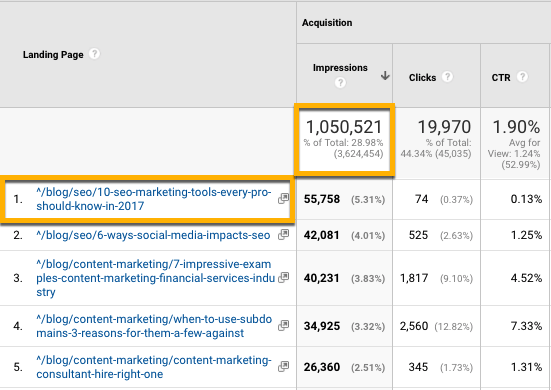Toggle the Impressions descending sort arrow

point(385,76)
